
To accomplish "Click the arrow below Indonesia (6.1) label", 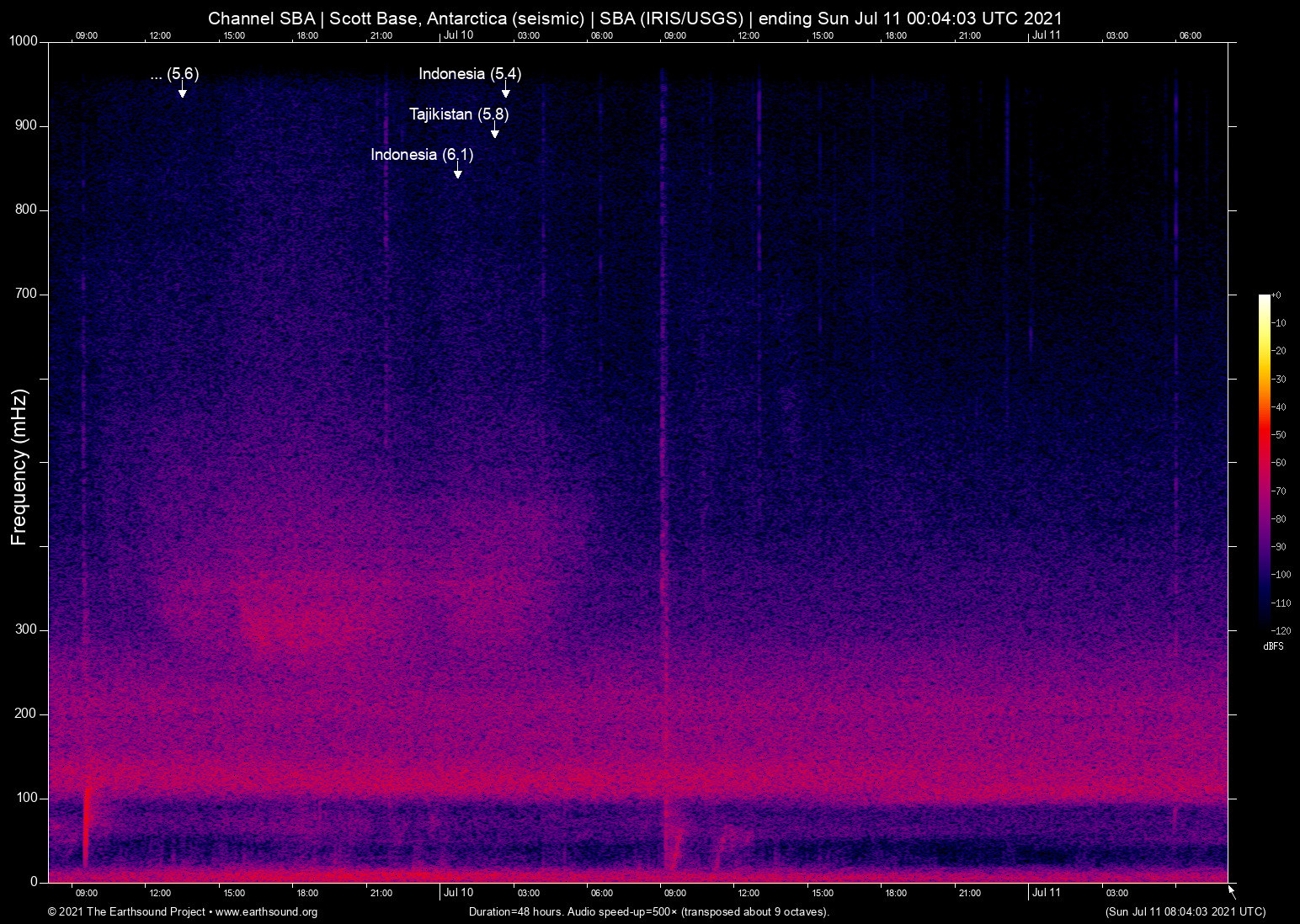I will tap(458, 172).
